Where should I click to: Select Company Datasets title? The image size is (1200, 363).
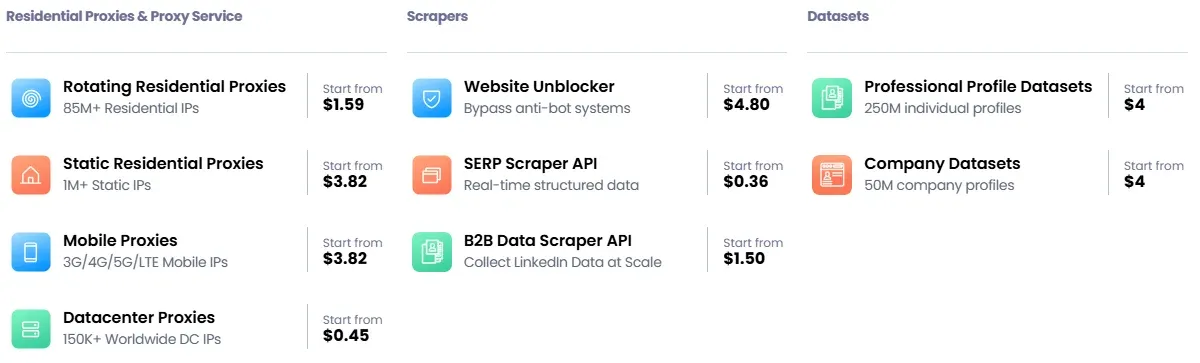point(942,164)
